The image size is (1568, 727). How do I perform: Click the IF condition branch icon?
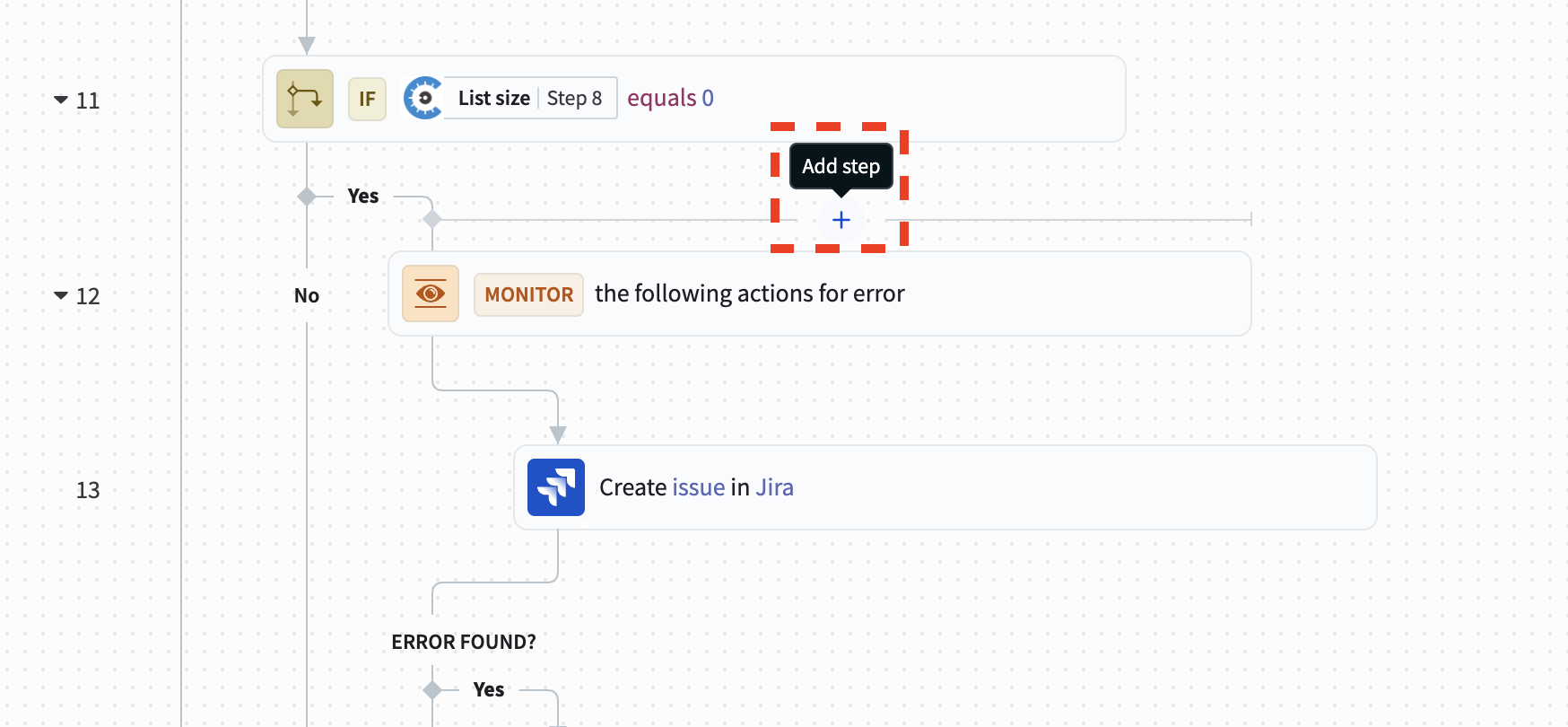(x=305, y=99)
